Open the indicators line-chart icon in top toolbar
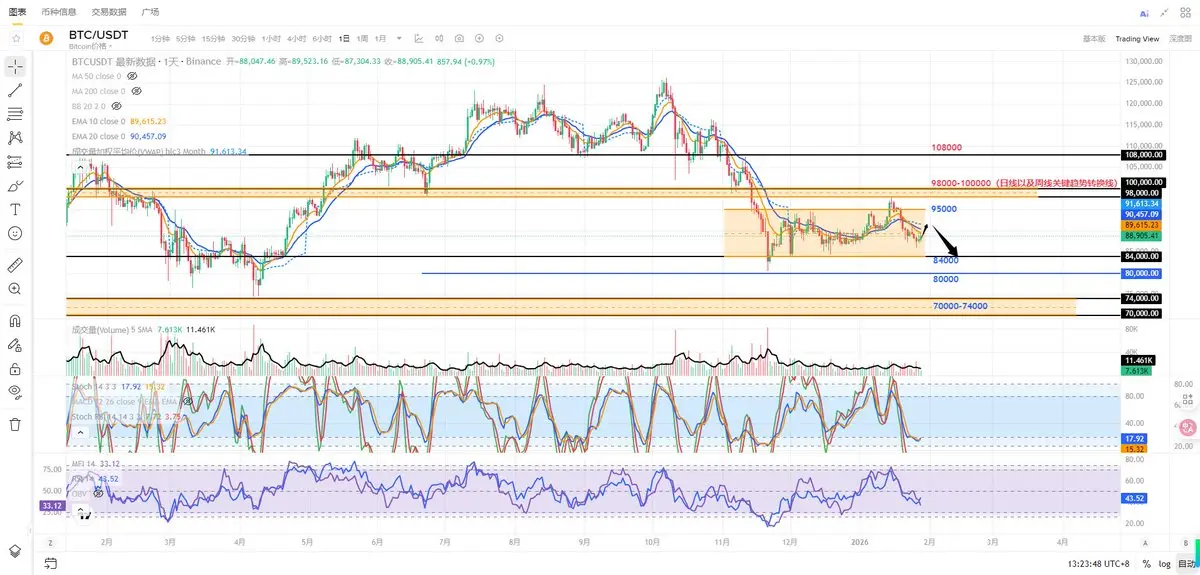Image resolution: width=1200 pixels, height=575 pixels. 419,38
